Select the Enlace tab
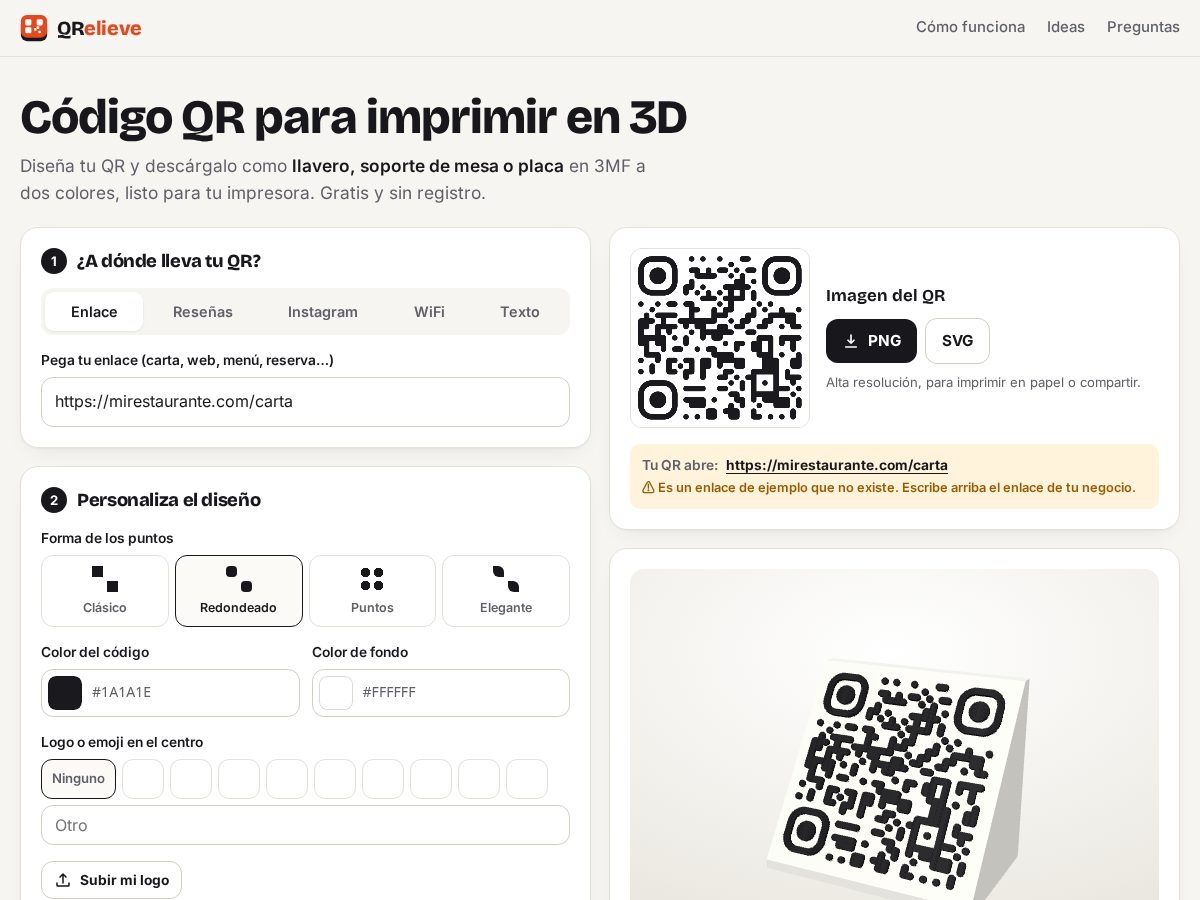The height and width of the screenshot is (900, 1200). (x=94, y=312)
